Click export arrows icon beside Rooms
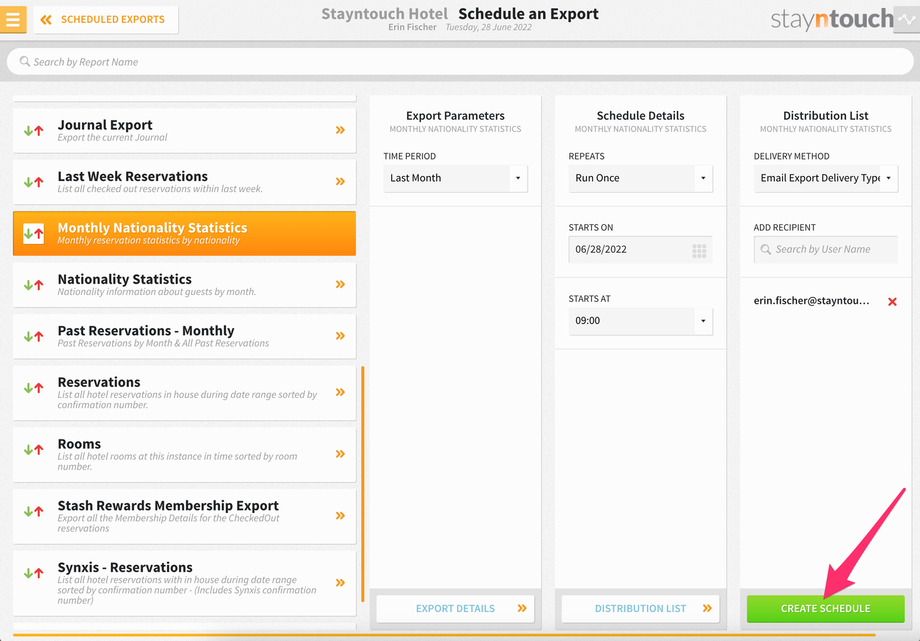920x641 pixels. [33, 450]
